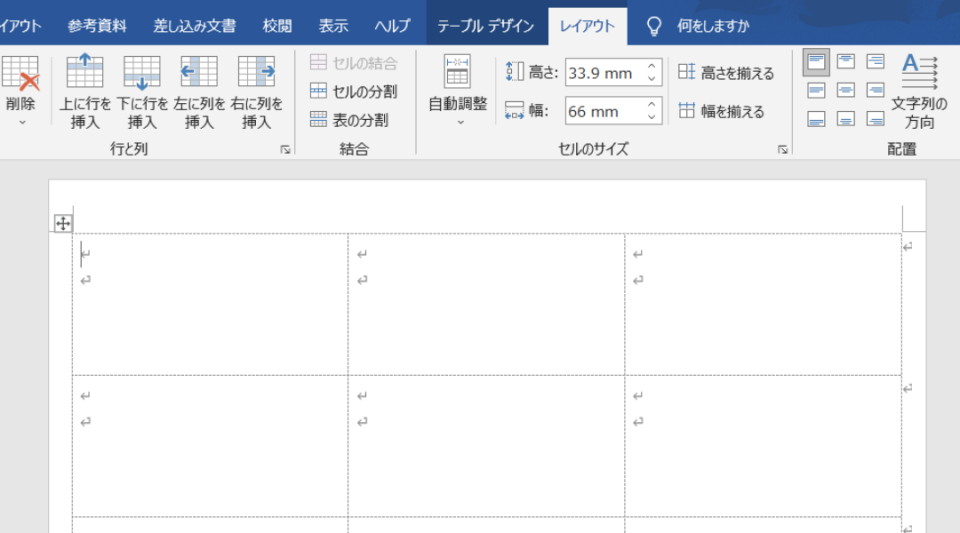Select the Align Top Left alignment icon

click(x=816, y=62)
